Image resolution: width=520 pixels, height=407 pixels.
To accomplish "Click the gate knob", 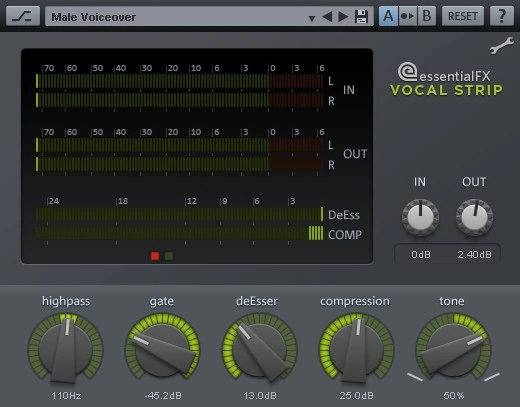I will 162,348.
